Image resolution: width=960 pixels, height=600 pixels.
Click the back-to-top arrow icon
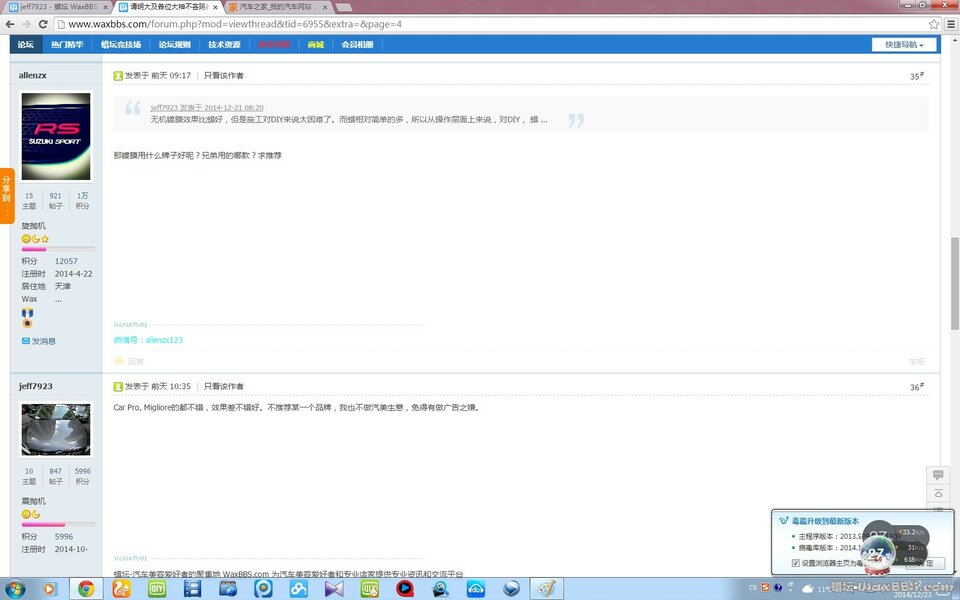[x=937, y=494]
